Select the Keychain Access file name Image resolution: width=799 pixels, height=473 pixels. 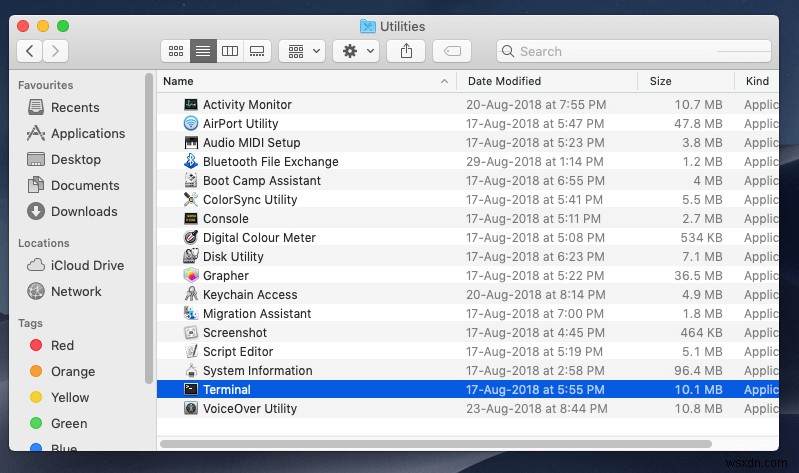tap(250, 295)
